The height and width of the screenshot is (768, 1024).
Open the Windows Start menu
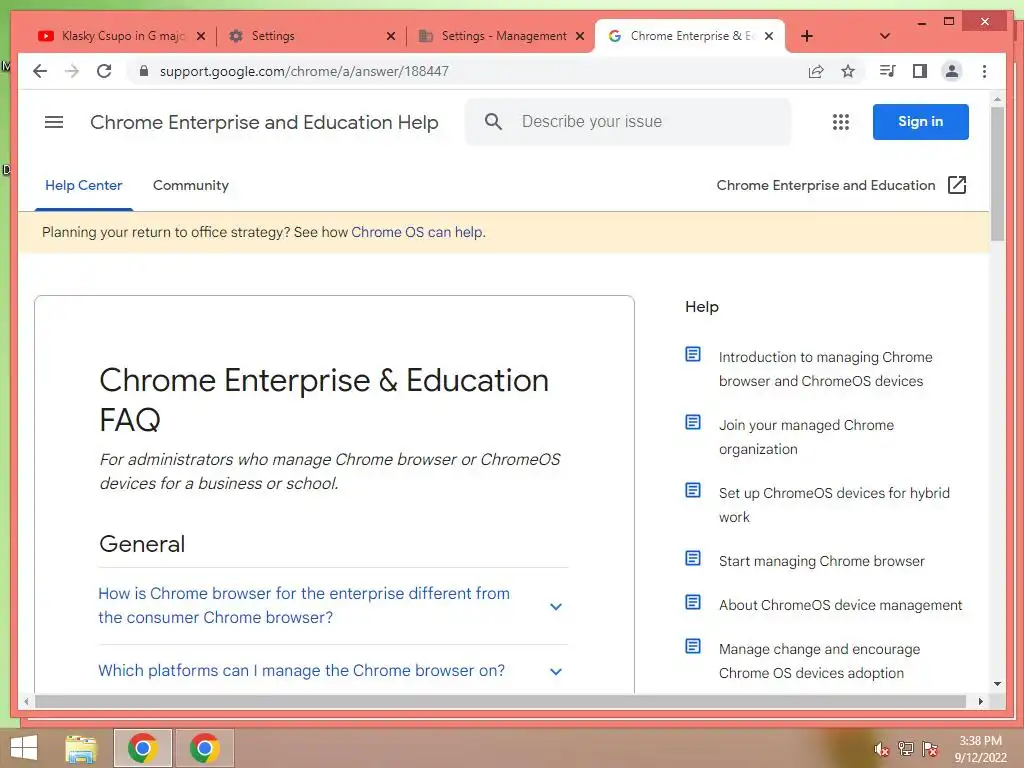24,748
